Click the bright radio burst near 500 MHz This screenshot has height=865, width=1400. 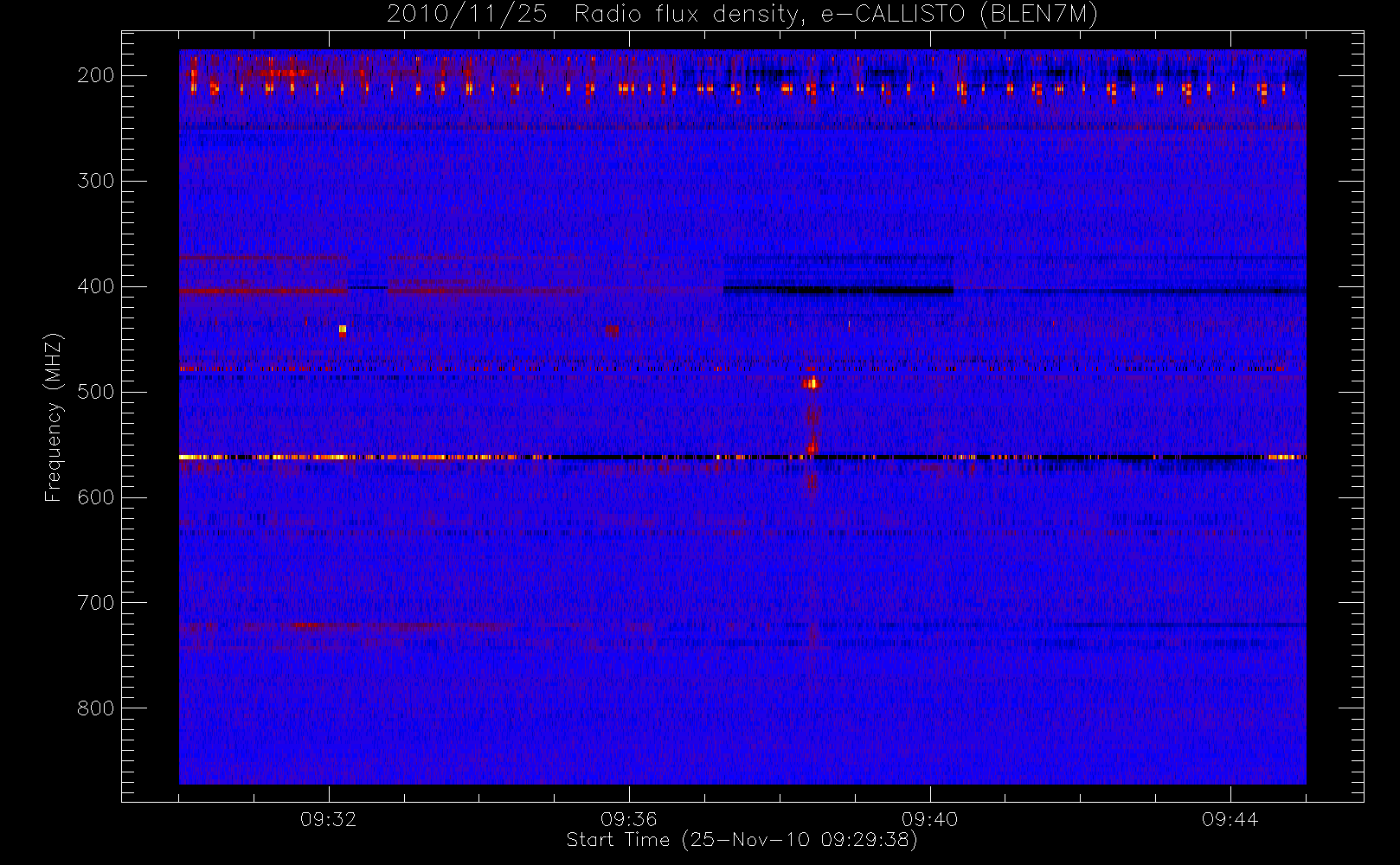coord(812,382)
